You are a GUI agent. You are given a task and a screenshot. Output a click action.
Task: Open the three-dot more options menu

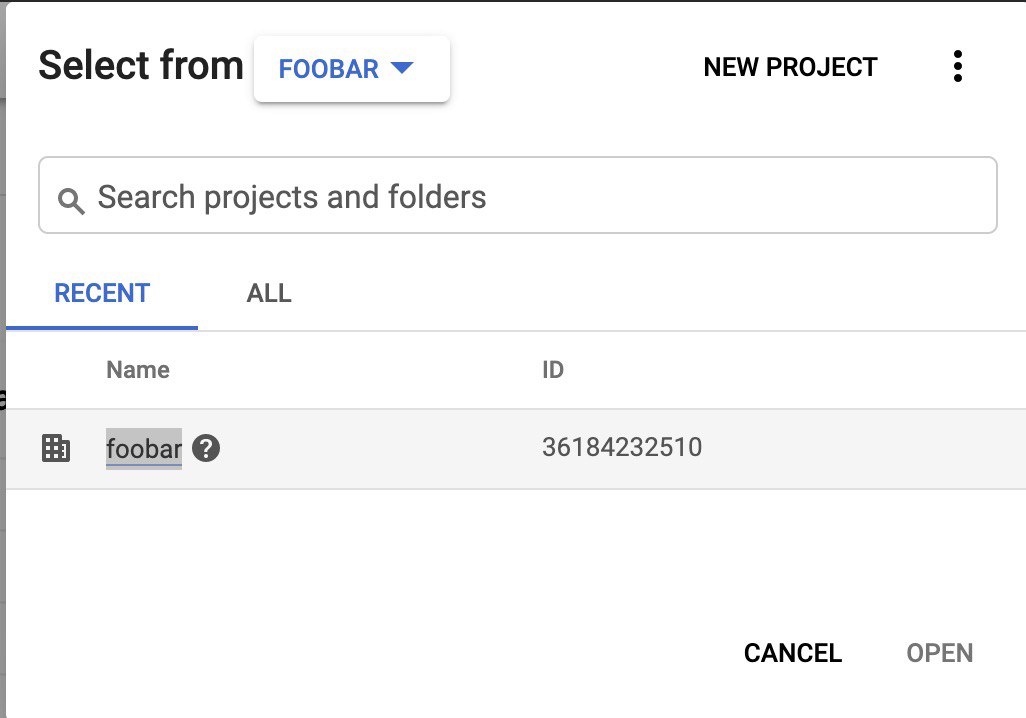coord(957,66)
